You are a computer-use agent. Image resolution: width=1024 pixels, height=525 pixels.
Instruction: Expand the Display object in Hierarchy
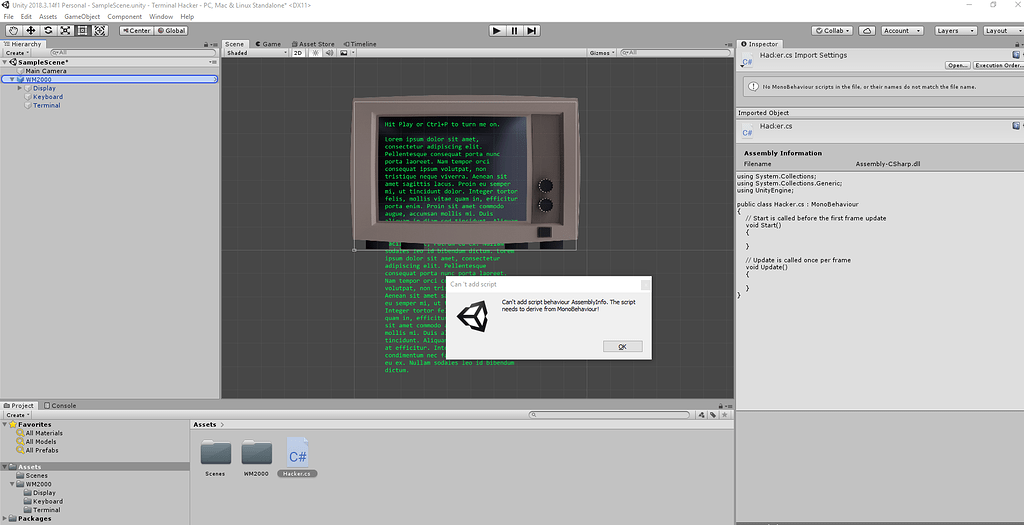tap(20, 88)
